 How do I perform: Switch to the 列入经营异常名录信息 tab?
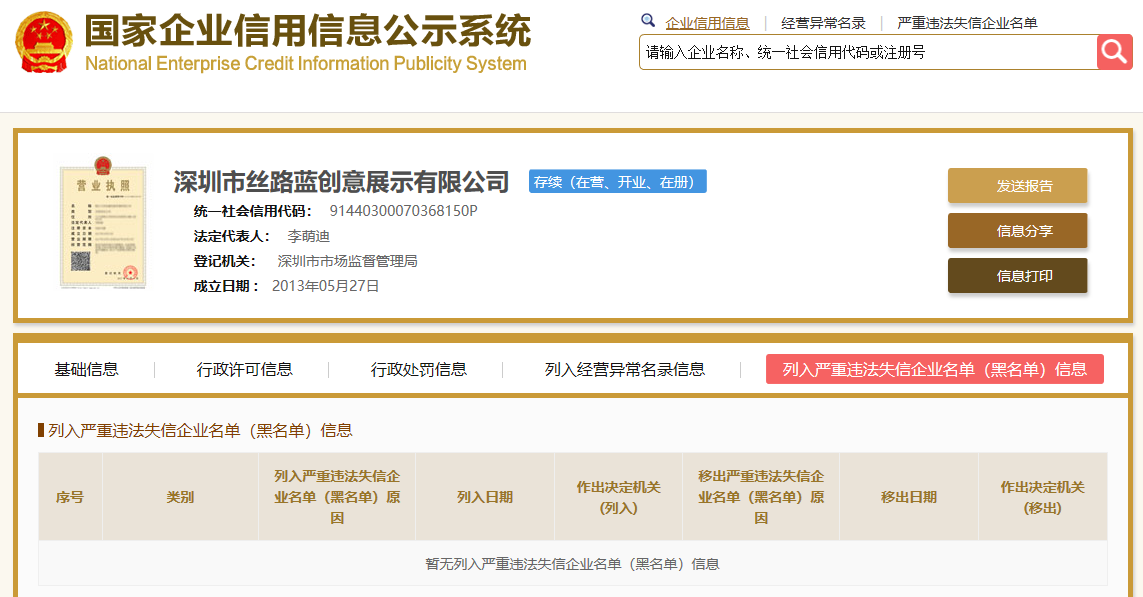[x=625, y=370]
